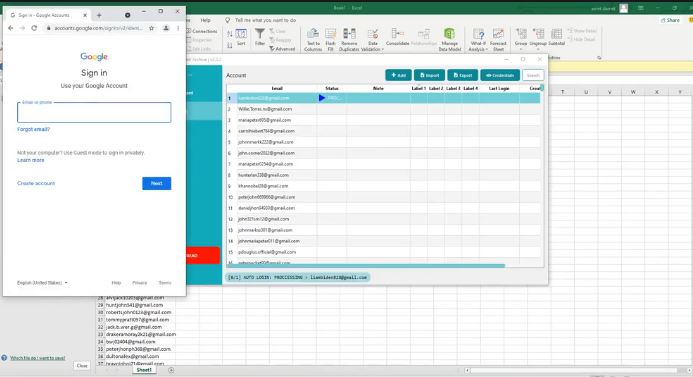Reload the Google sign-in page
The image size is (693, 377).
pyautogui.click(x=34, y=28)
